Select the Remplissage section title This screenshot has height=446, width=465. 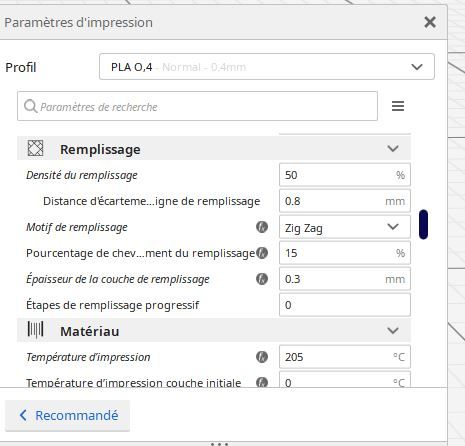[x=100, y=149]
